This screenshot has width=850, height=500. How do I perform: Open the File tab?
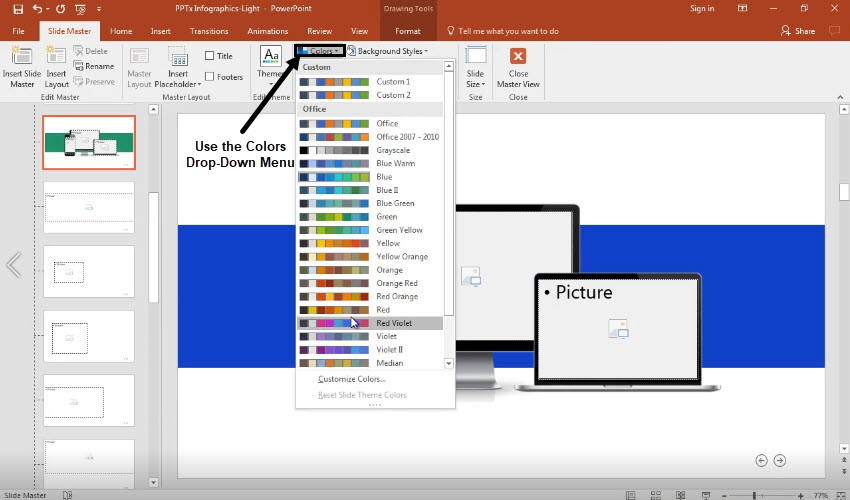(18, 31)
